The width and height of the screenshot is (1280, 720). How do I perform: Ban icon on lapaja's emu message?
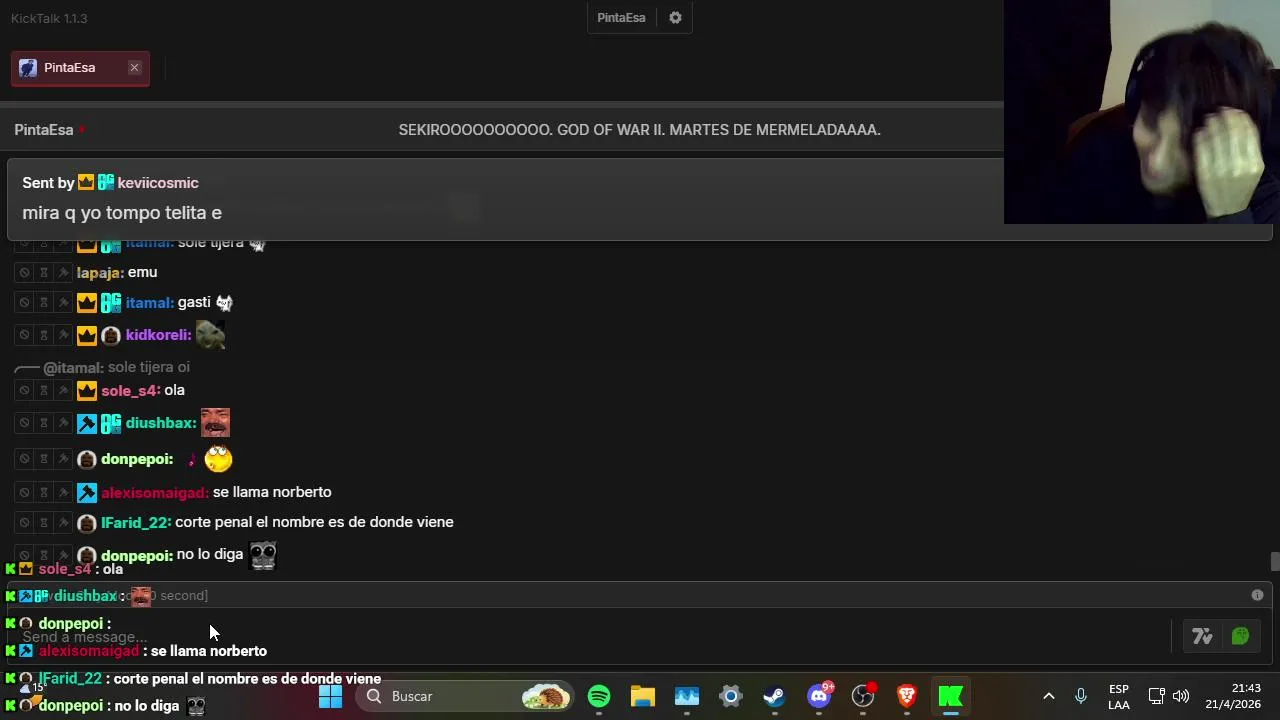(24, 273)
